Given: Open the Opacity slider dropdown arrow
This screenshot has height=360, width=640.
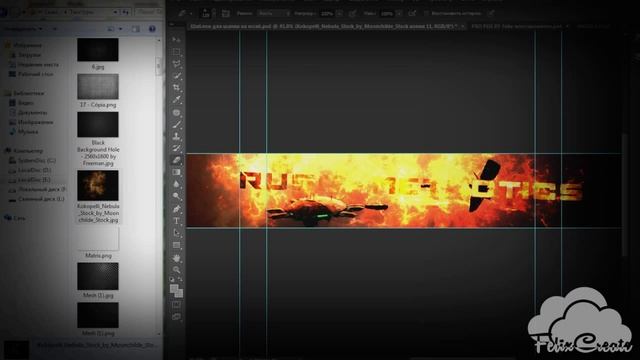Looking at the screenshot, I should (339, 13).
